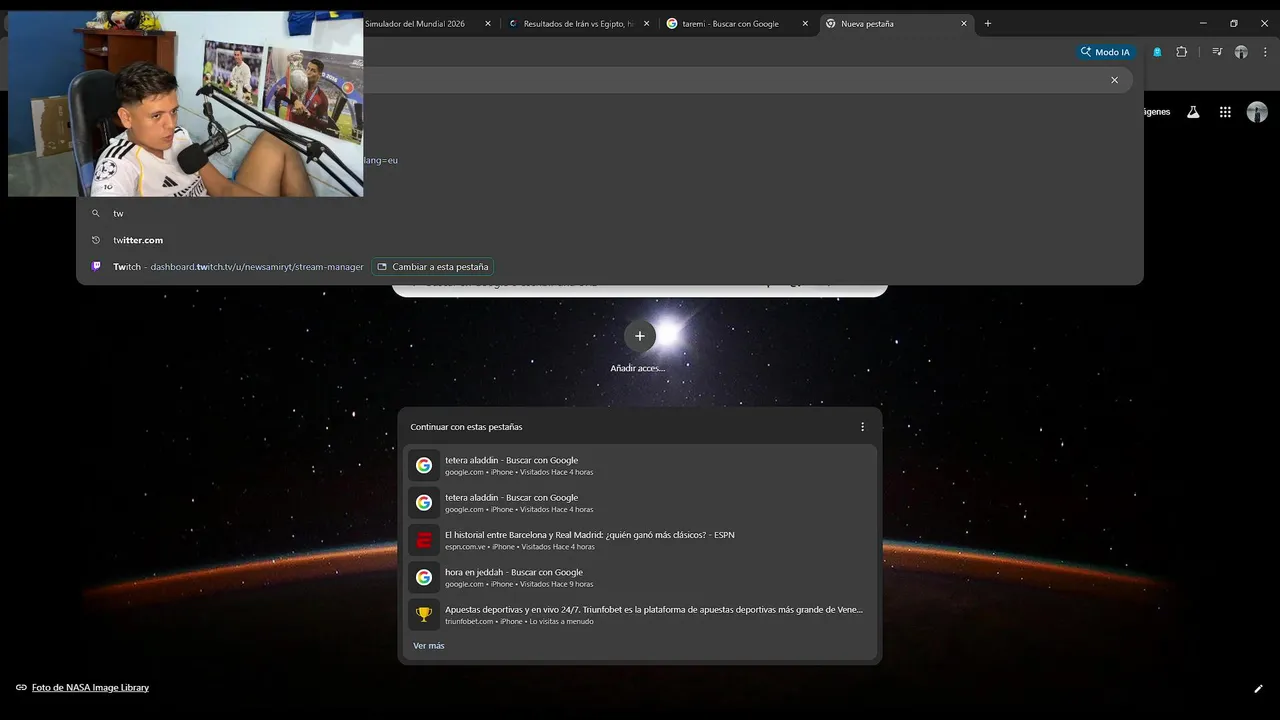Viewport: 1280px width, 720px height.
Task: Clear the address bar with the X
Action: click(1115, 80)
